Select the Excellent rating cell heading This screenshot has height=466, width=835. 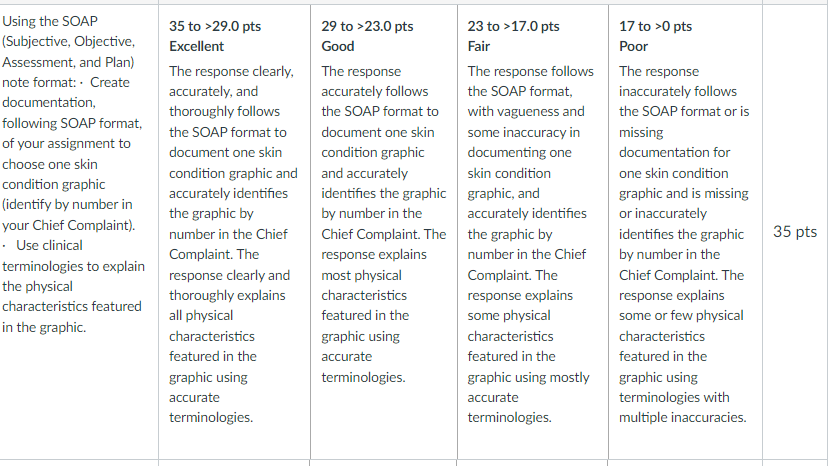pyautogui.click(x=197, y=46)
